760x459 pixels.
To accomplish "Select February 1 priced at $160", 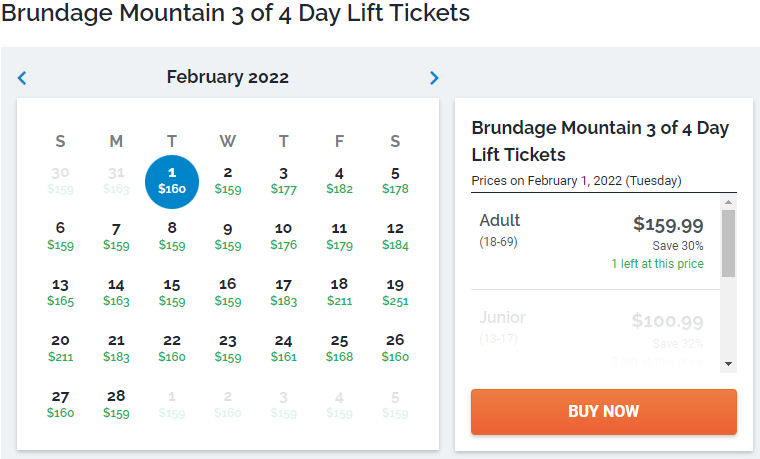I will (x=172, y=180).
